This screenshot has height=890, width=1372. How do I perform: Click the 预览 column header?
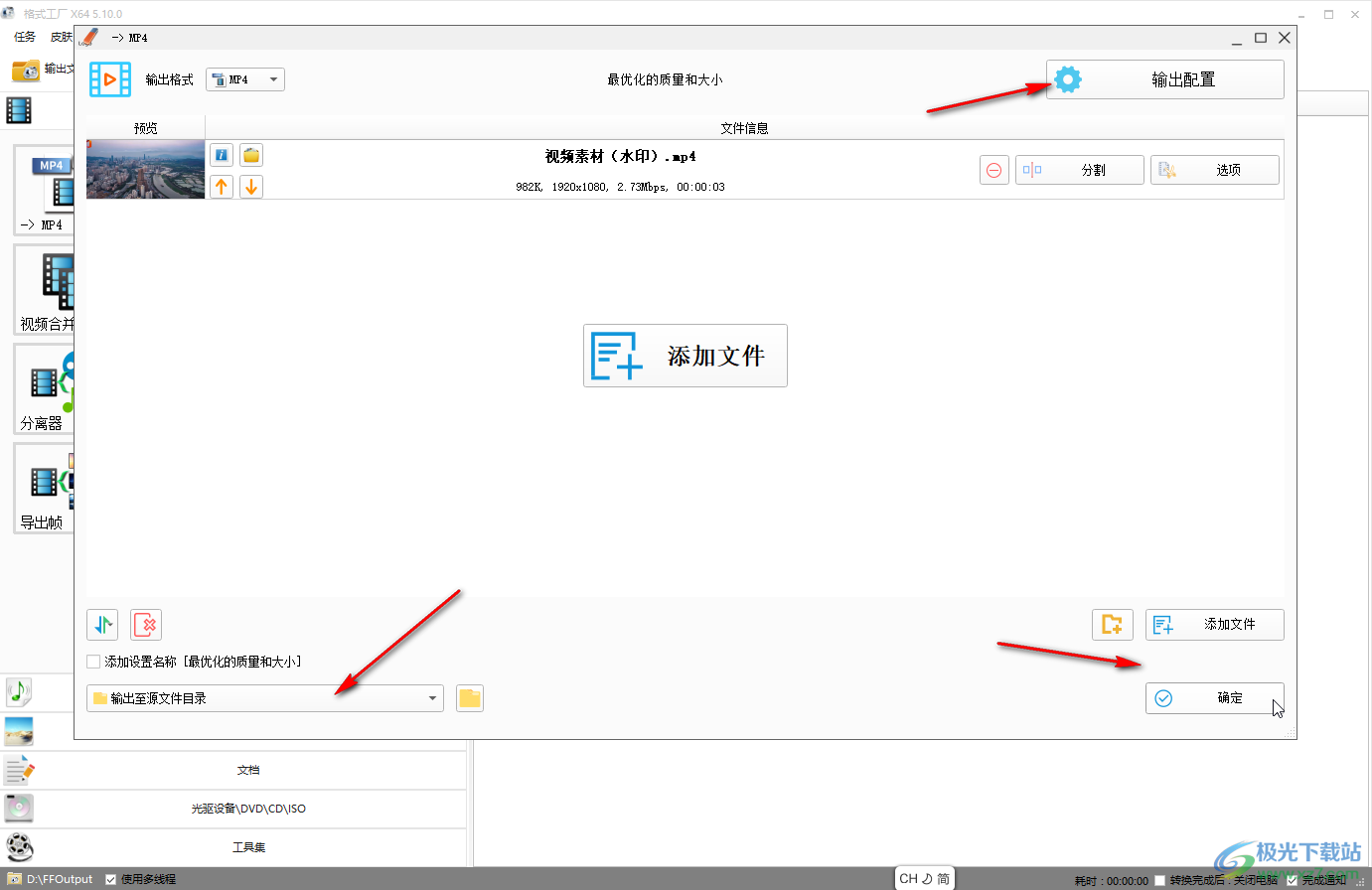pos(146,128)
